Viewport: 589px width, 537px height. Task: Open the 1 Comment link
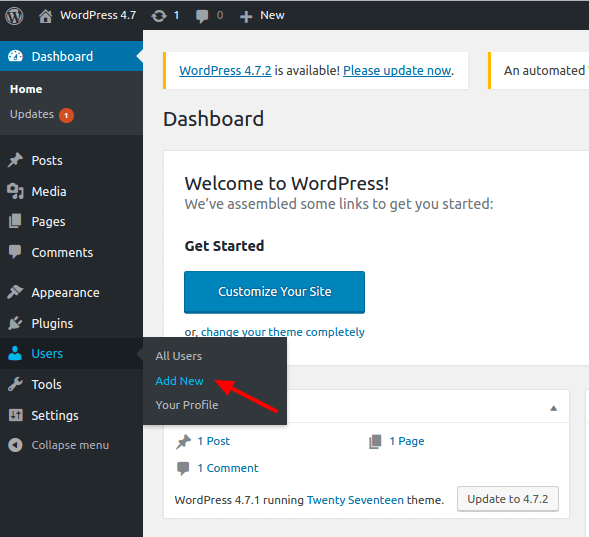228,468
